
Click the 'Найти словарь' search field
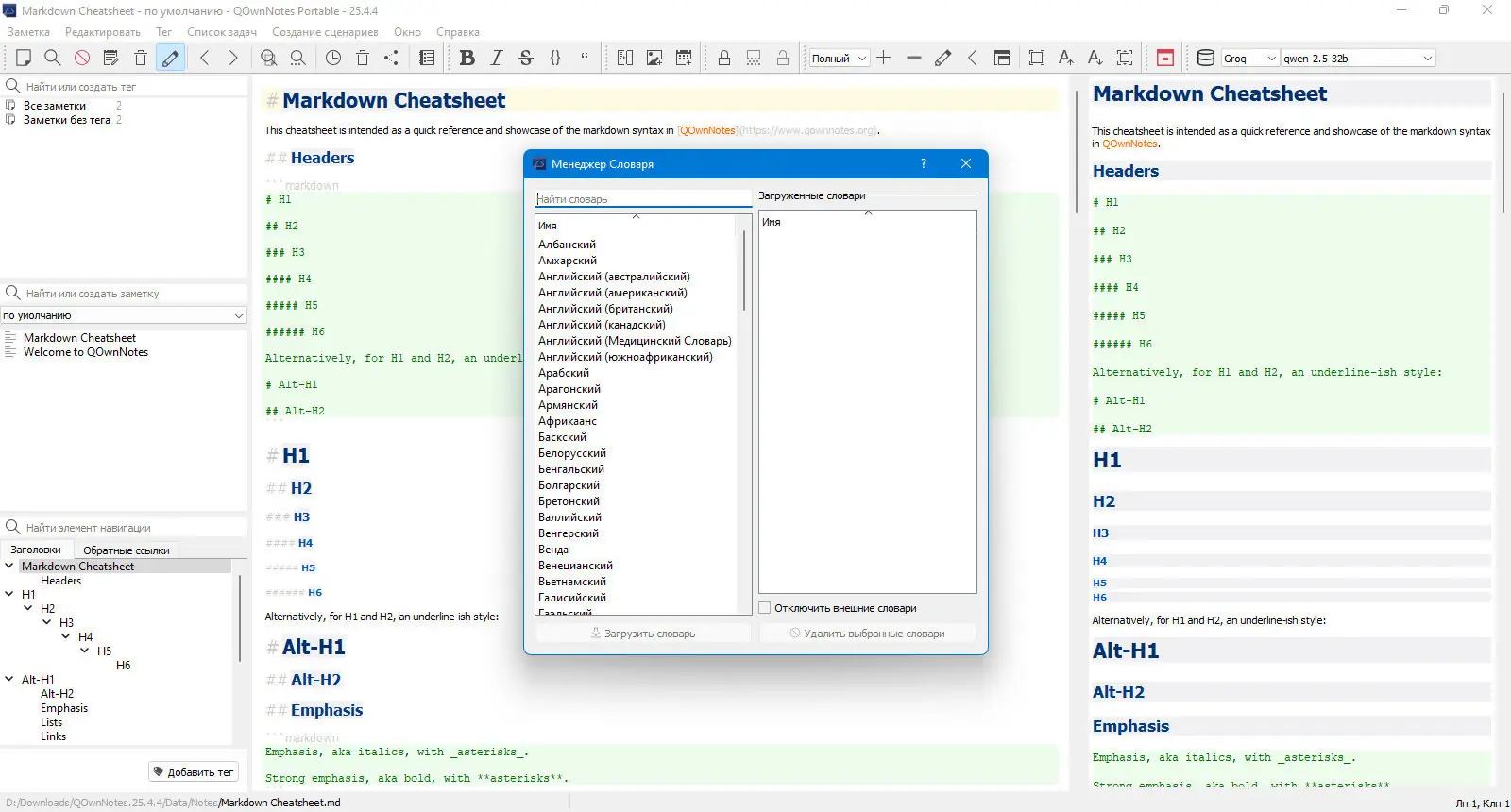(642, 199)
